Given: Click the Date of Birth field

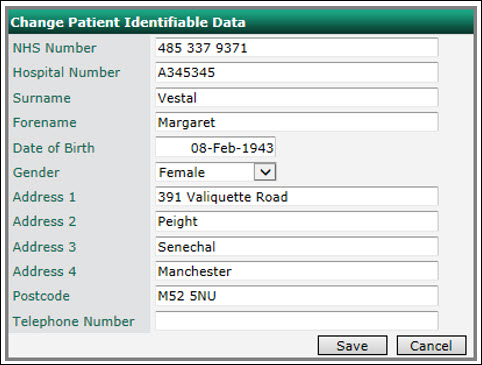Looking at the screenshot, I should pyautogui.click(x=215, y=147).
